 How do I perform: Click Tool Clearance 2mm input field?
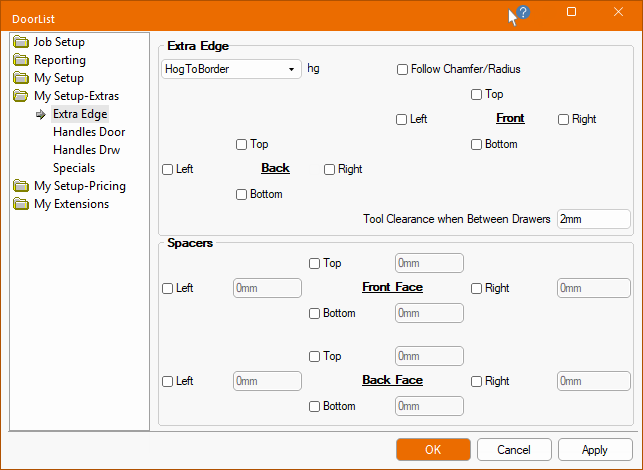tap(593, 219)
